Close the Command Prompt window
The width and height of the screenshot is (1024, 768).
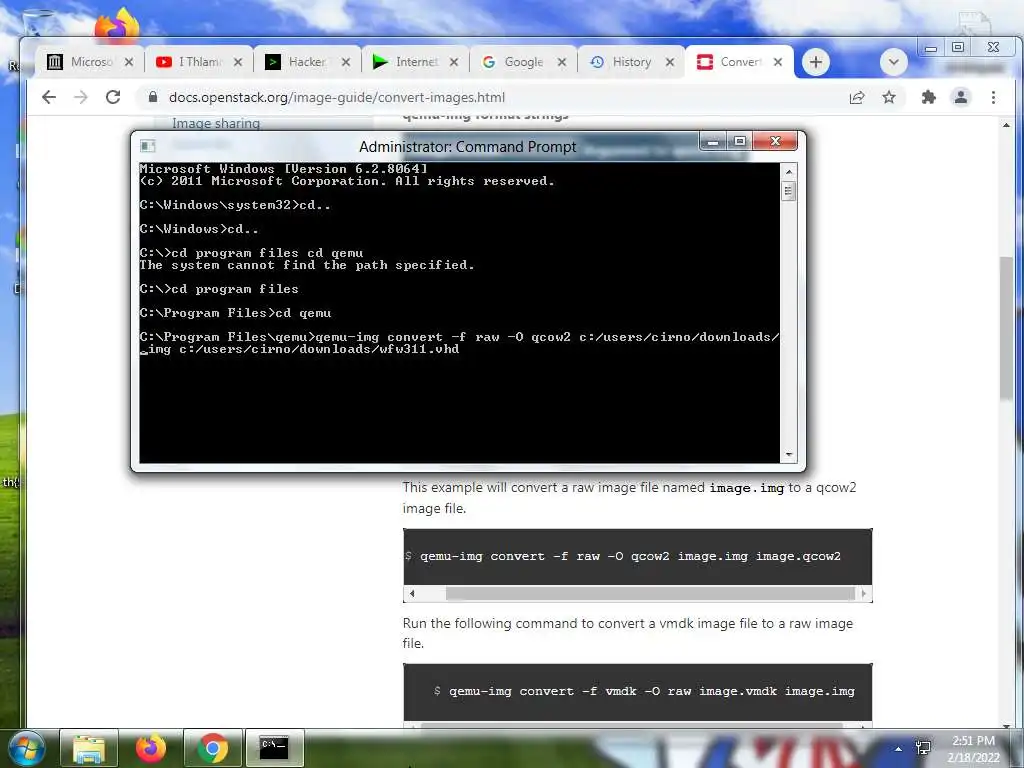click(775, 141)
